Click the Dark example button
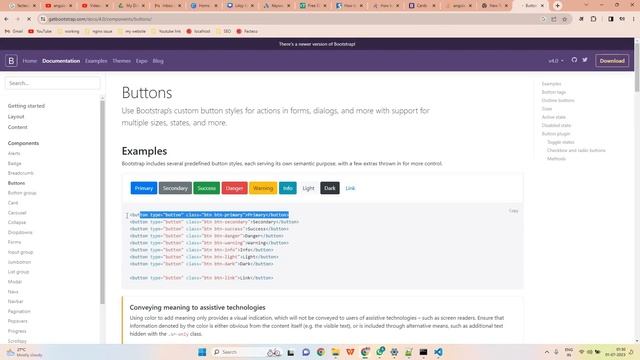640x360 pixels. click(330, 188)
